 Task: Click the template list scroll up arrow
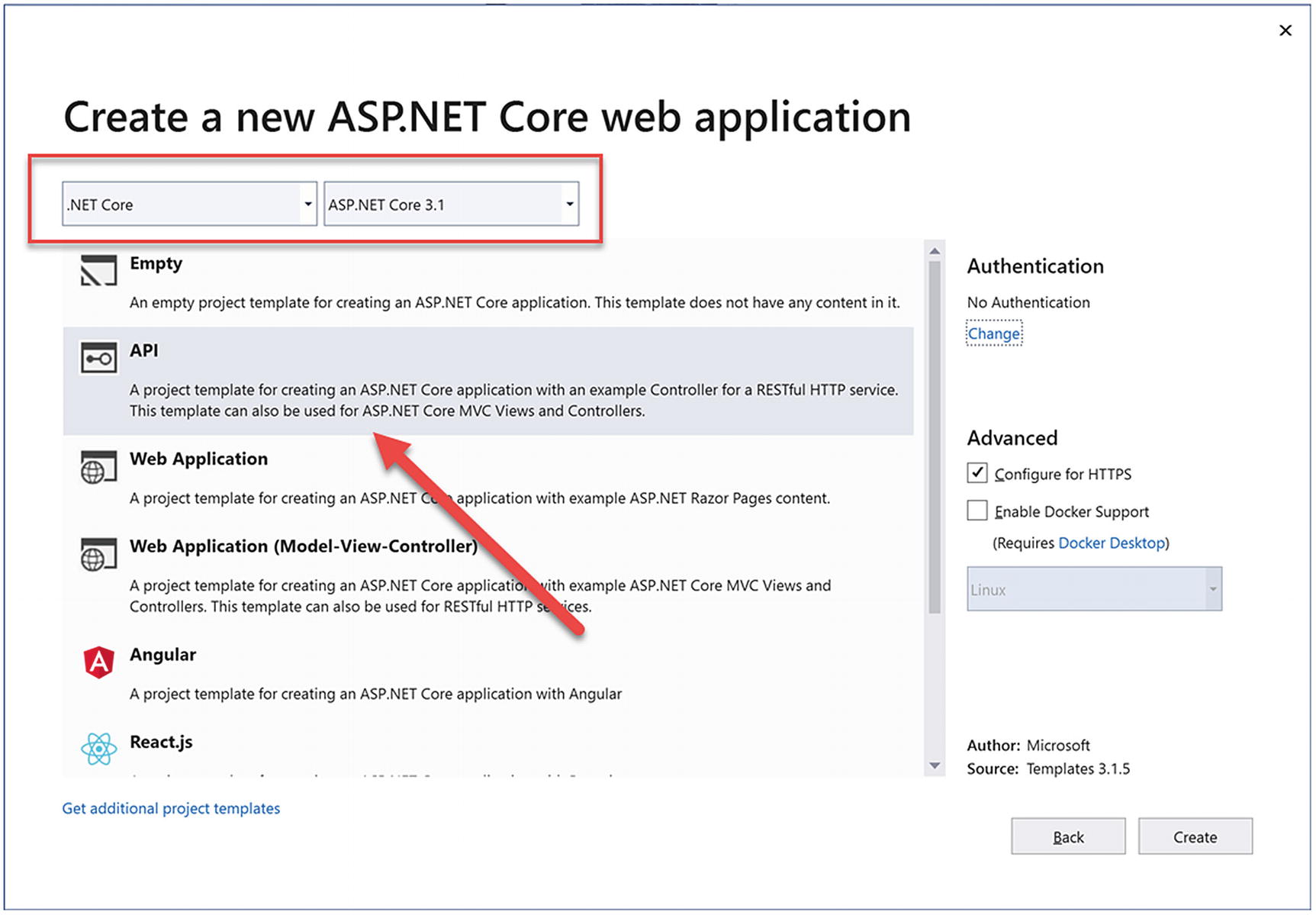(x=935, y=251)
